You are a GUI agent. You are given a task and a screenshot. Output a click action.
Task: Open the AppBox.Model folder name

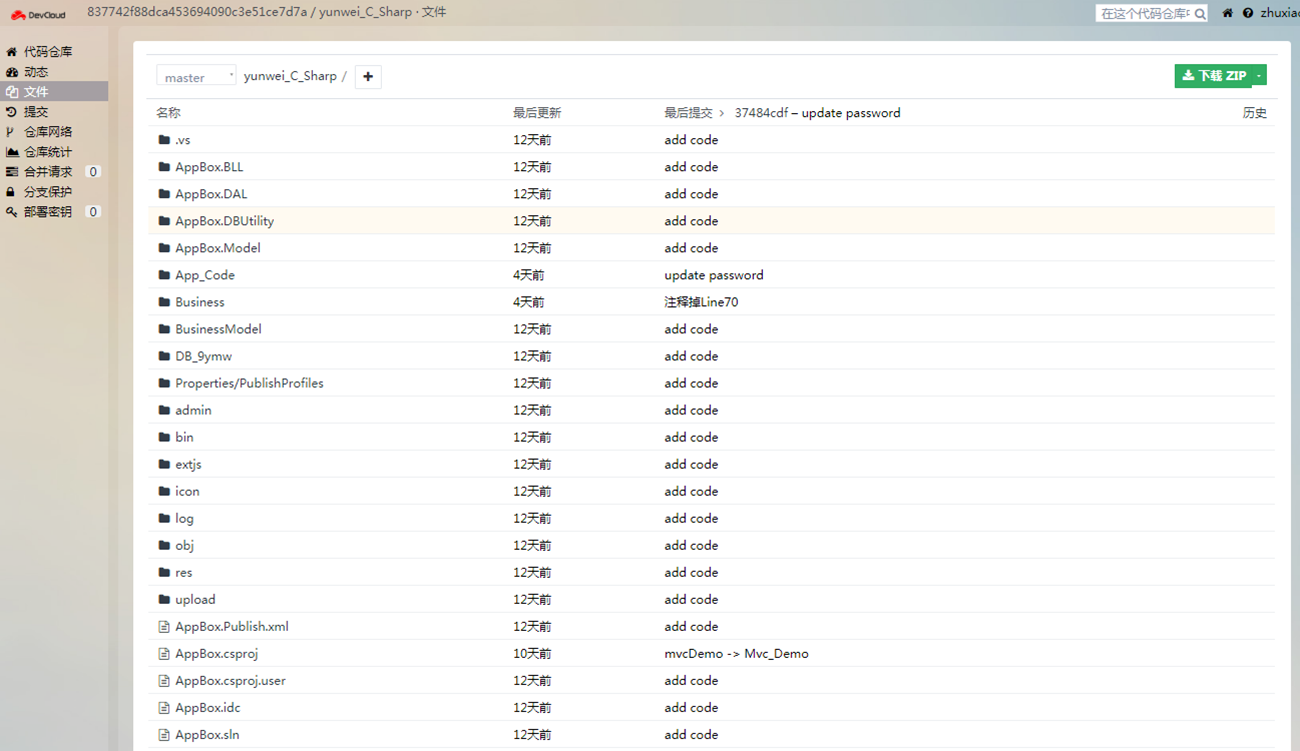[x=218, y=248]
